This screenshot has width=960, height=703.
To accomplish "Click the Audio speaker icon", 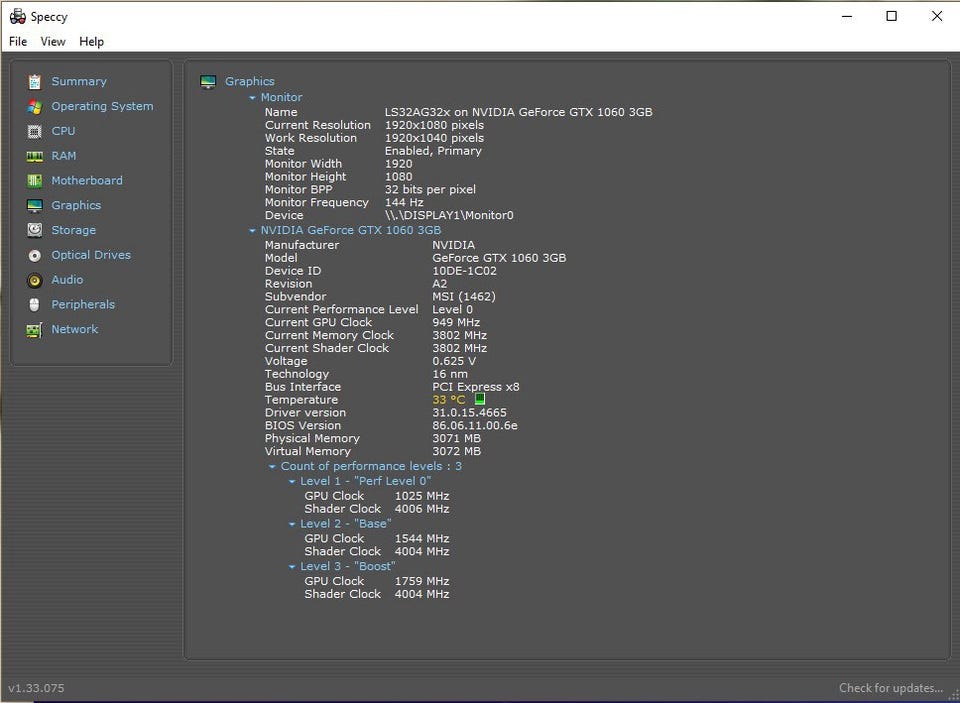I will pyautogui.click(x=35, y=280).
